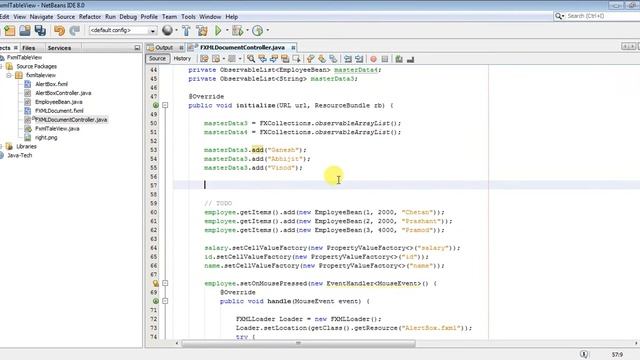This screenshot has height=360, width=640.
Task: Click the Last Edit editor toolbar icon
Action: 204,59
